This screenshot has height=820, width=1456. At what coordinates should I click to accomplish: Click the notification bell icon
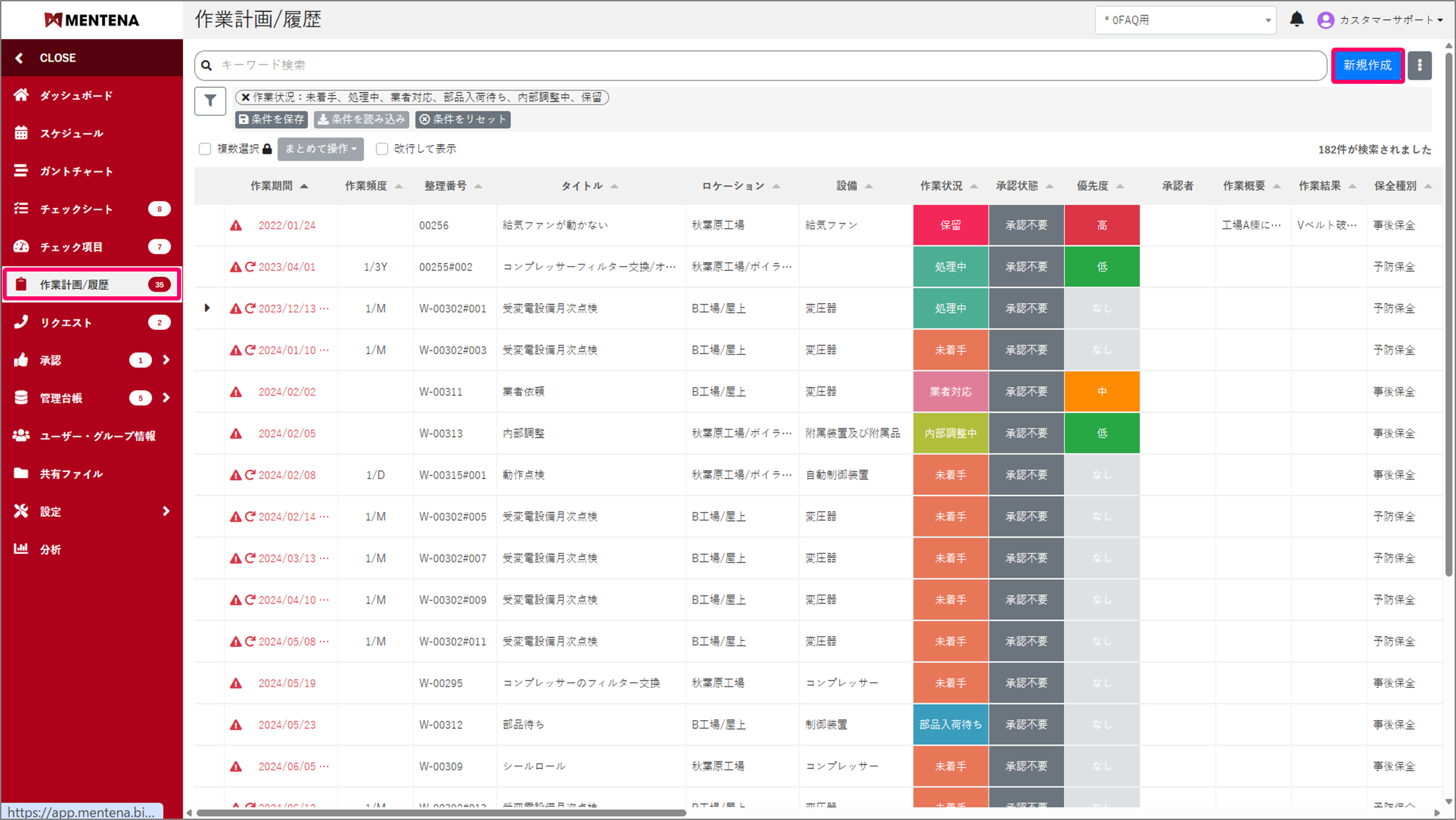[1296, 19]
